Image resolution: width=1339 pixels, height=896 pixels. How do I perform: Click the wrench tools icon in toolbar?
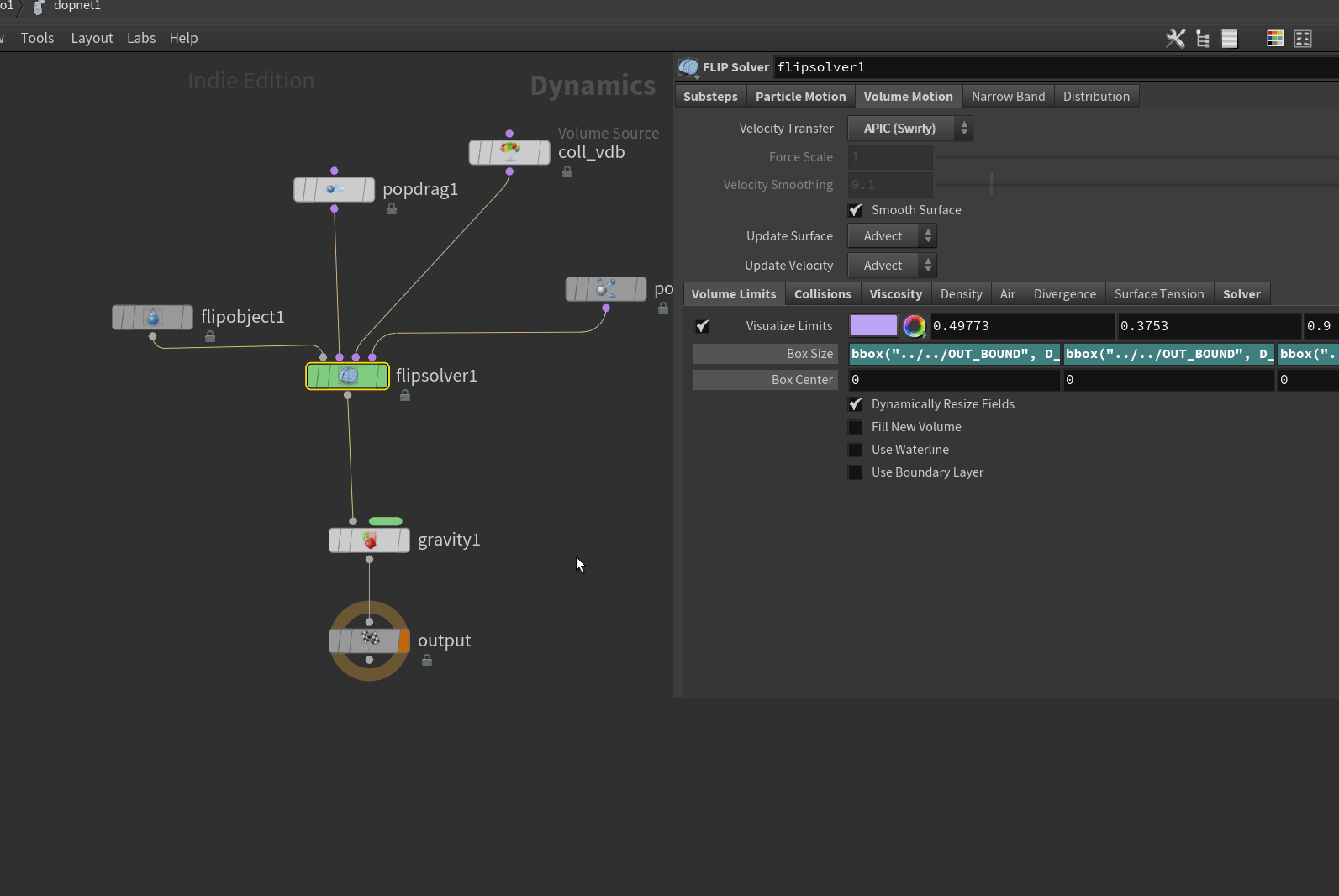click(x=1175, y=39)
